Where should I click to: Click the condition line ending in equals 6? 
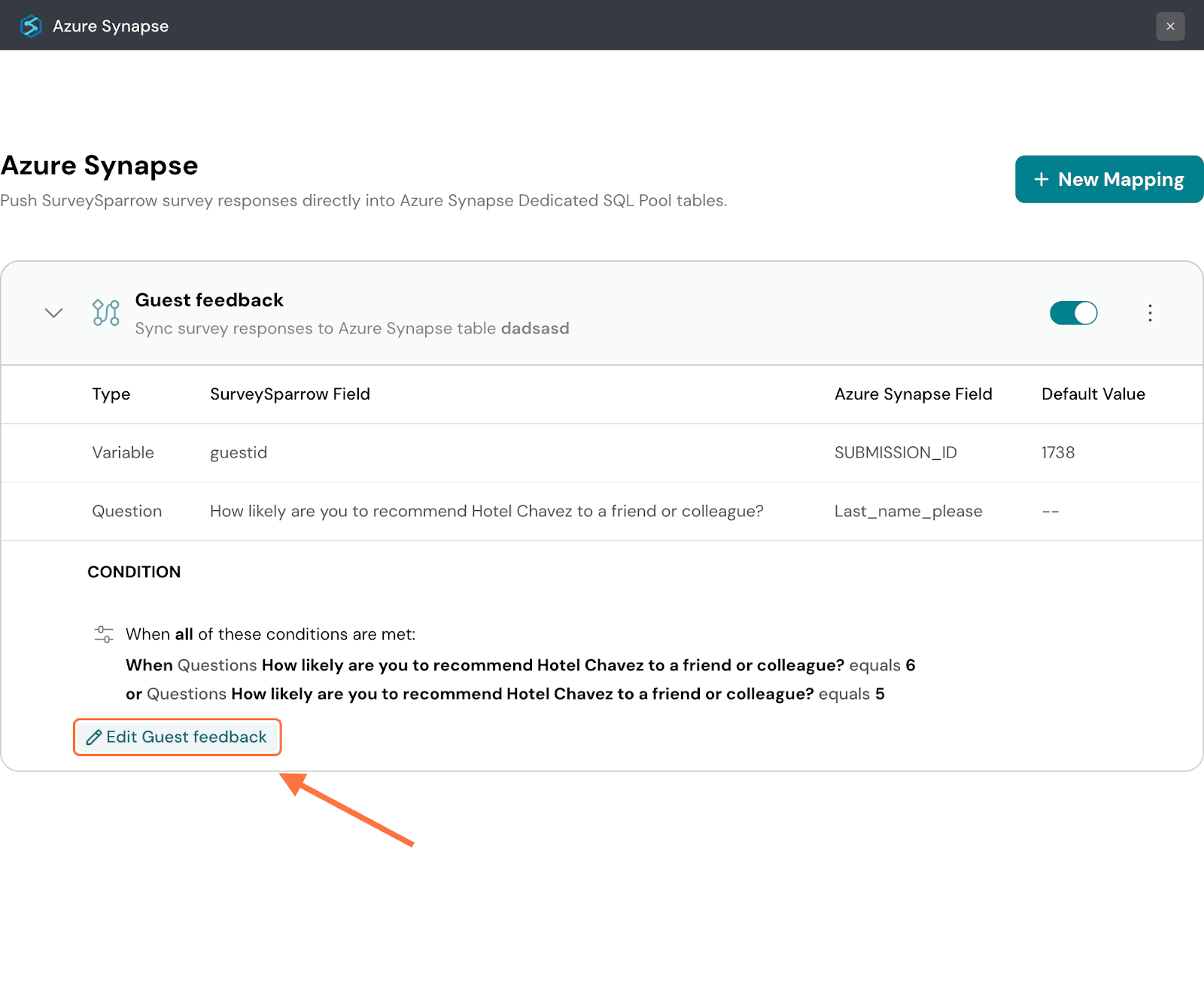coord(520,666)
